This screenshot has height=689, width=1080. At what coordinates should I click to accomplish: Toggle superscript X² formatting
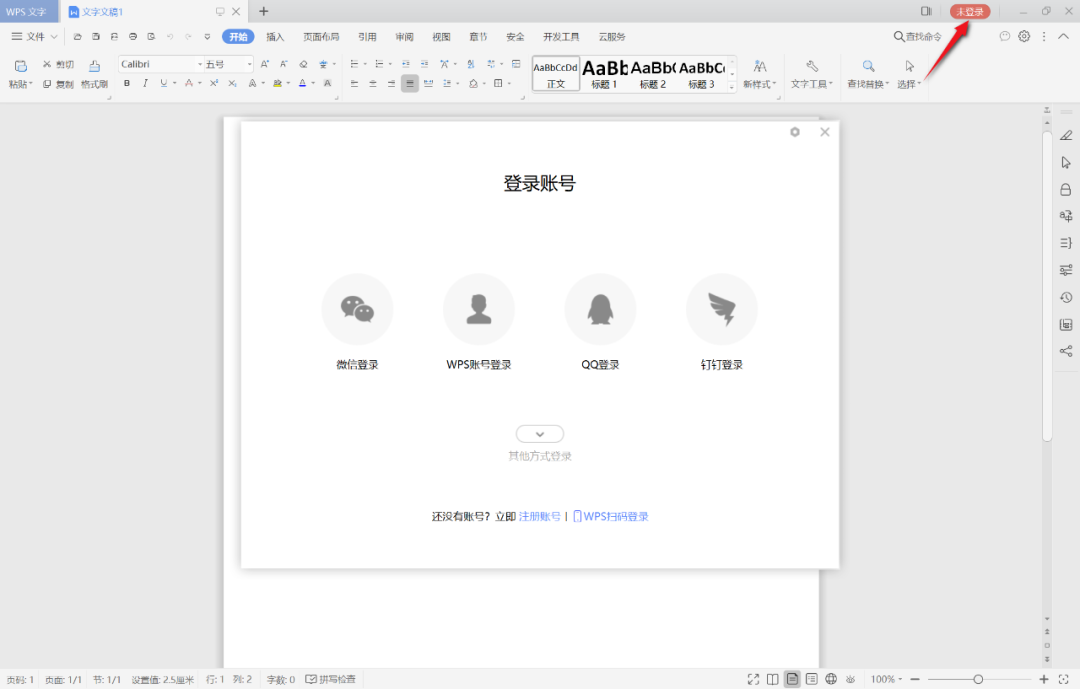[x=214, y=83]
